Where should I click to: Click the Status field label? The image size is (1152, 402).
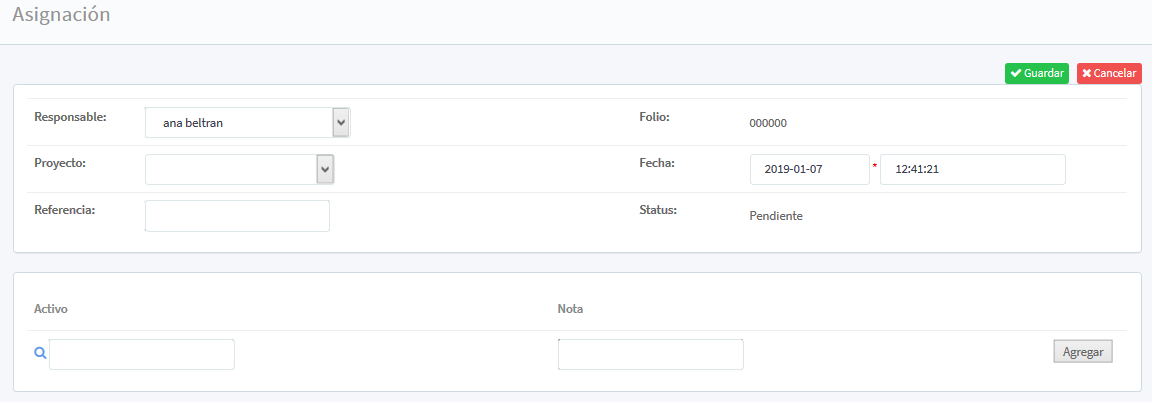tap(658, 210)
